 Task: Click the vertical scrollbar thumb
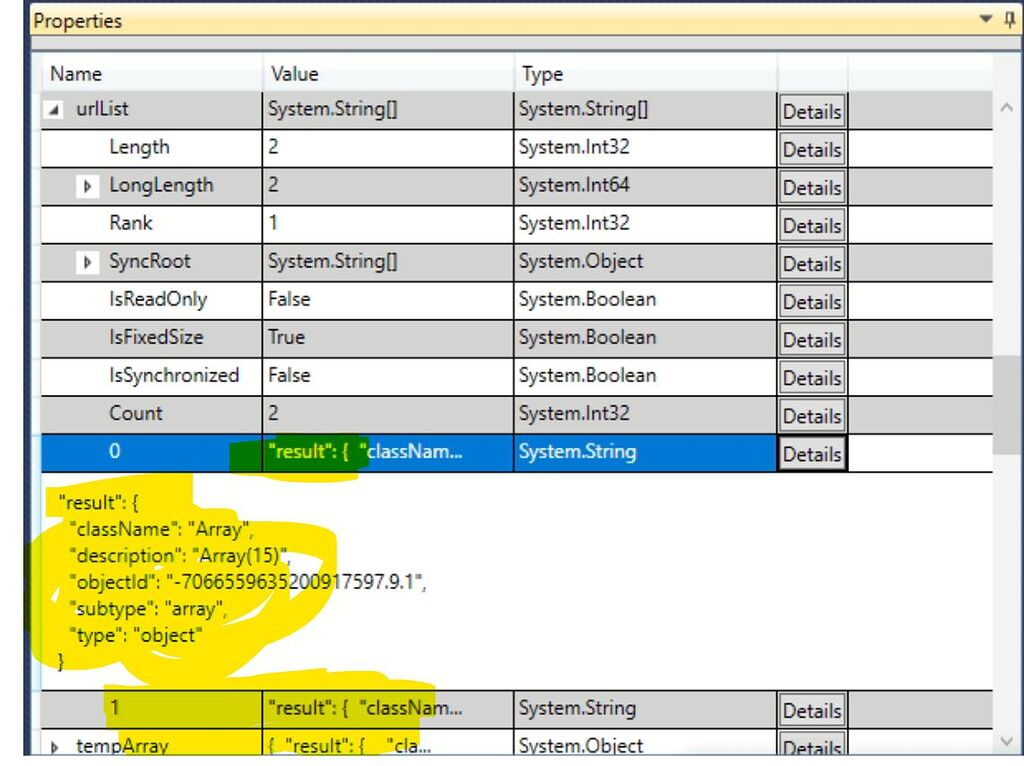click(x=1007, y=405)
